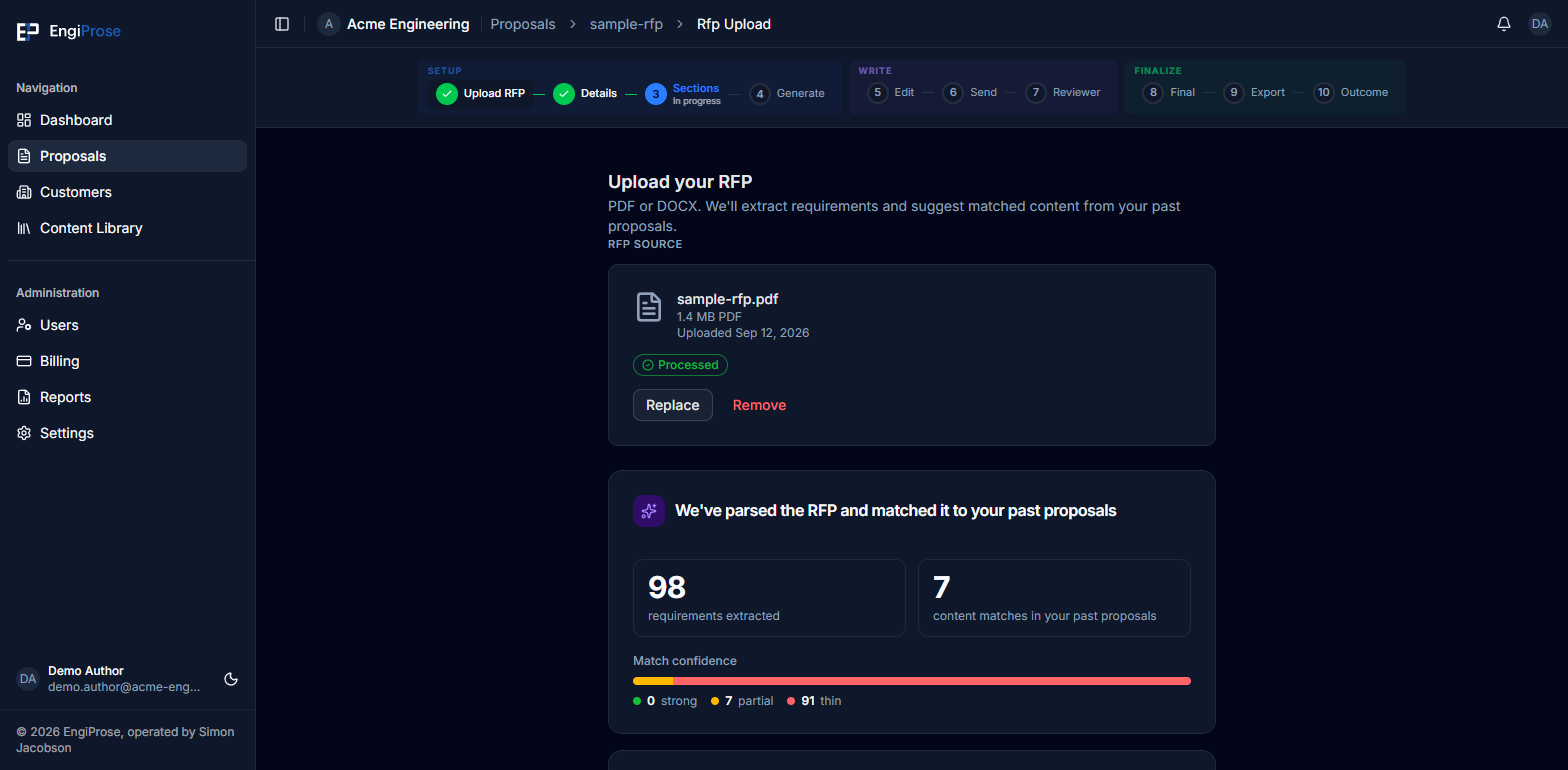The width and height of the screenshot is (1568, 770).
Task: Click the Proposals breadcrumb link
Action: [x=523, y=24]
